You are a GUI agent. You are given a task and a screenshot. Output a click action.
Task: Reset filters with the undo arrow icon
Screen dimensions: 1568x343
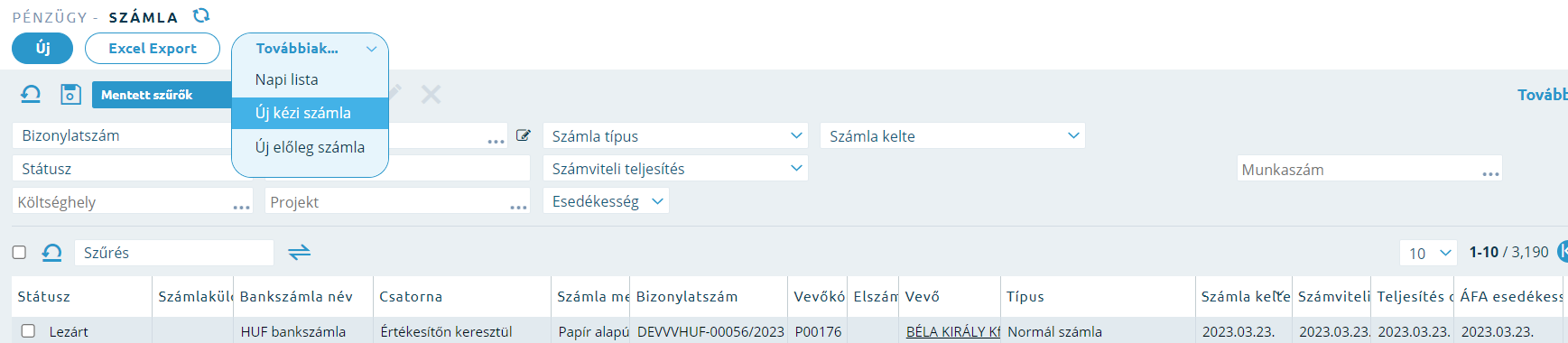point(31,94)
